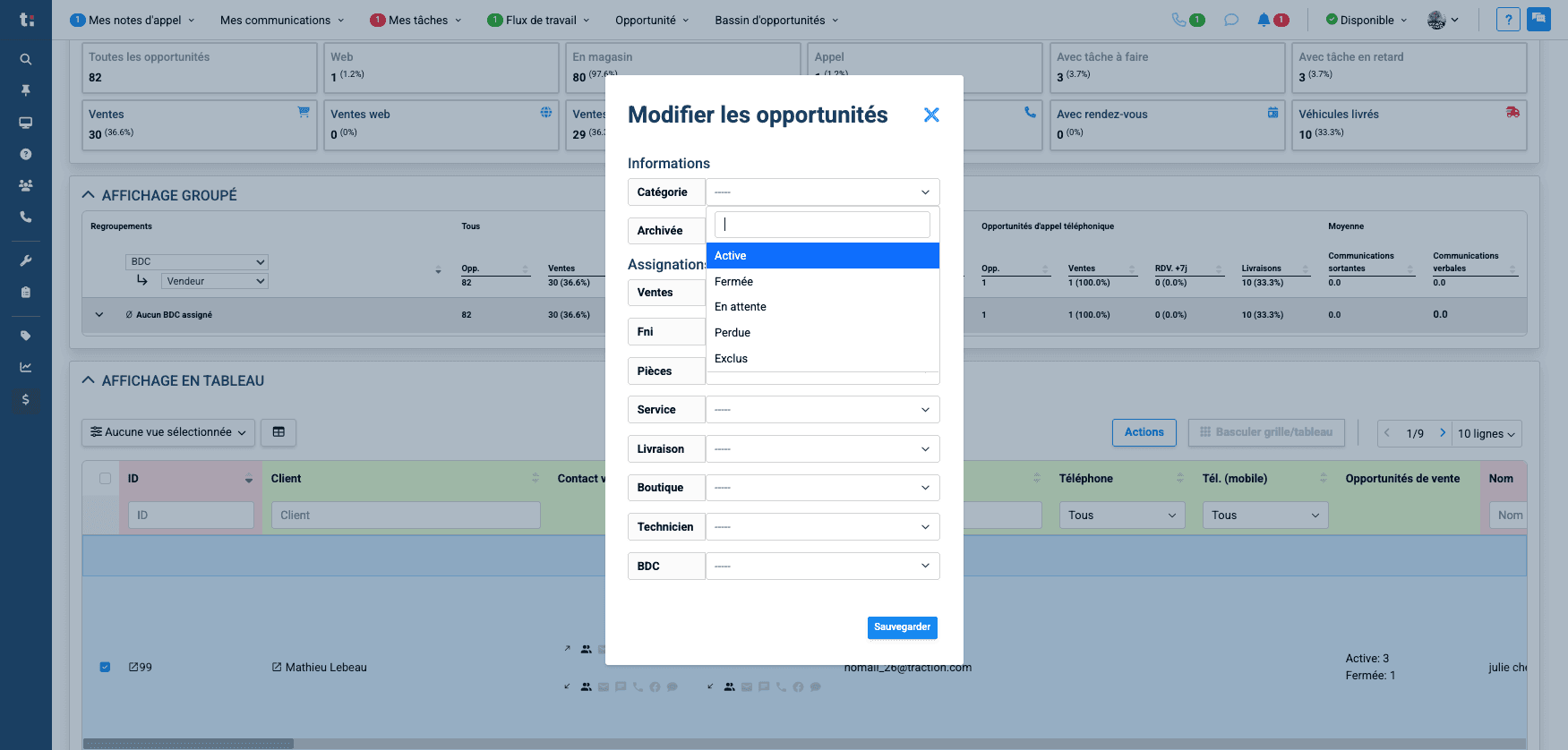1568x750 pixels.
Task: Open the Boutique dropdown in the dialog
Action: pos(823,488)
